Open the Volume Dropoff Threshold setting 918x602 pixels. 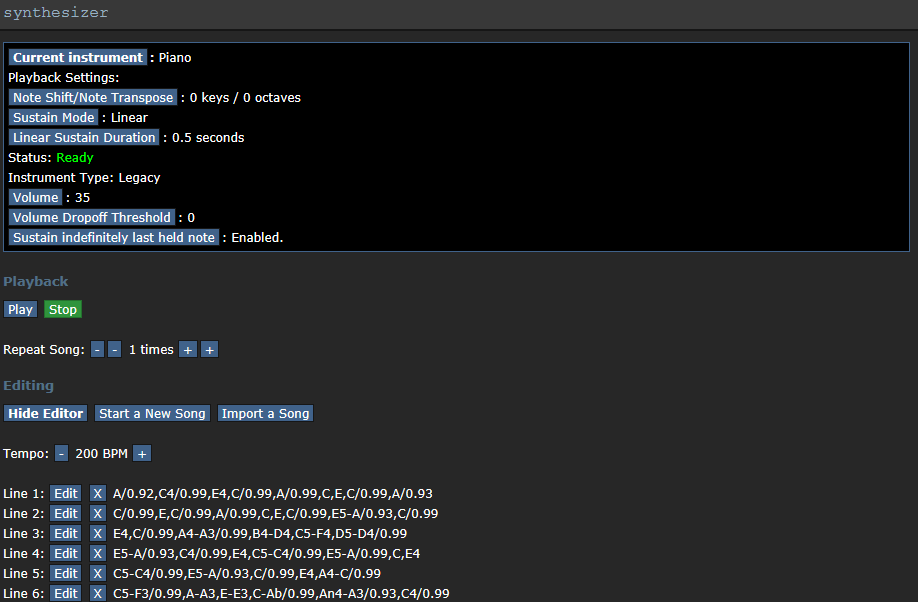[91, 217]
